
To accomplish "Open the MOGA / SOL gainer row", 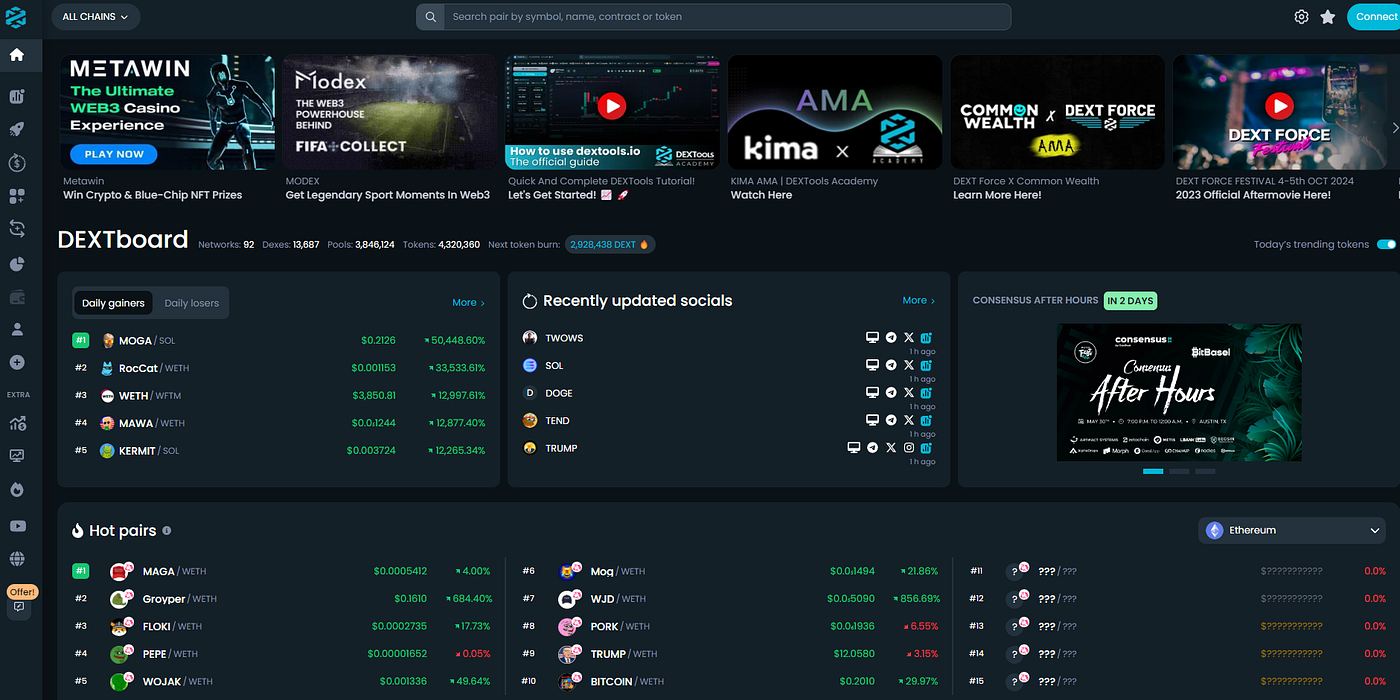I will [x=279, y=340].
